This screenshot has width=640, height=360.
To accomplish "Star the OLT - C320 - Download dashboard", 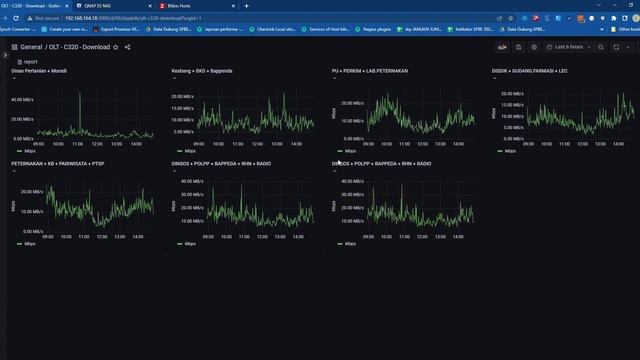I will pos(116,47).
